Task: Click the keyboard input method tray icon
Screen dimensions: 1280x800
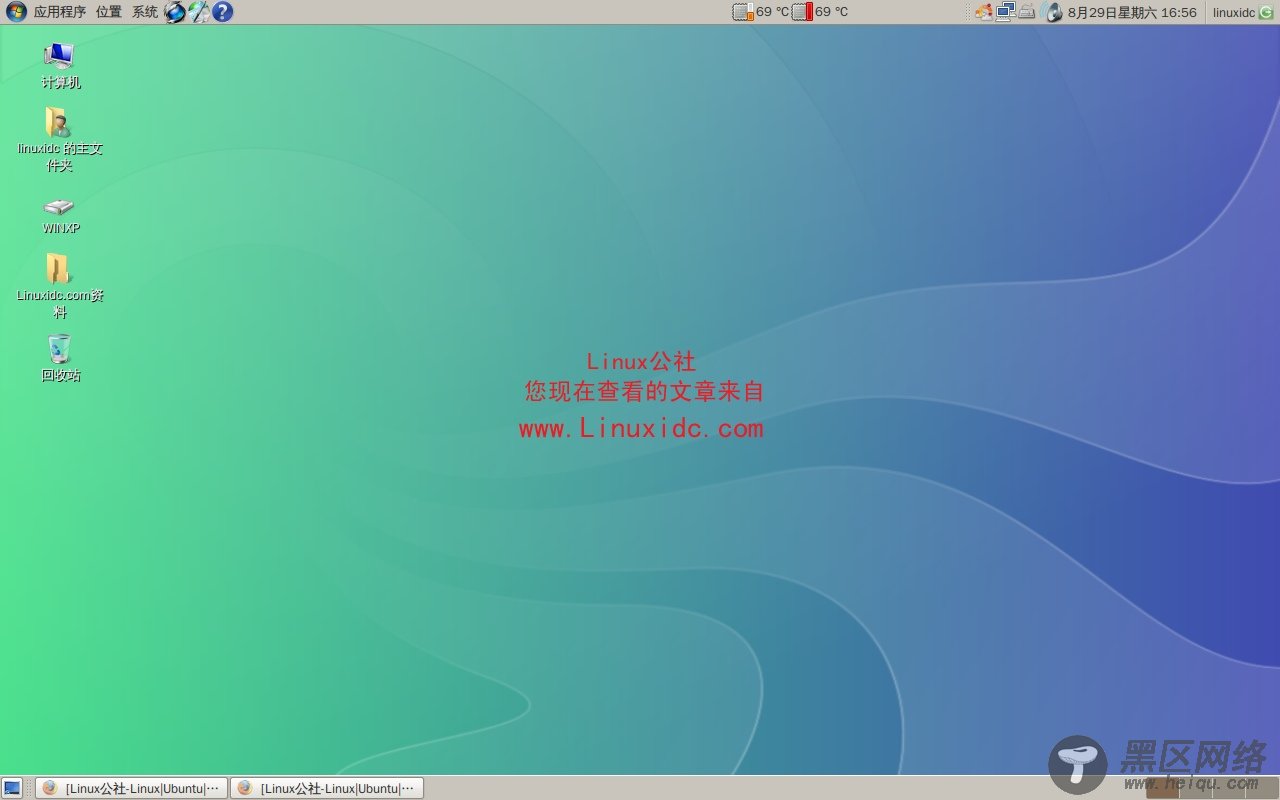Action: (x=1026, y=12)
